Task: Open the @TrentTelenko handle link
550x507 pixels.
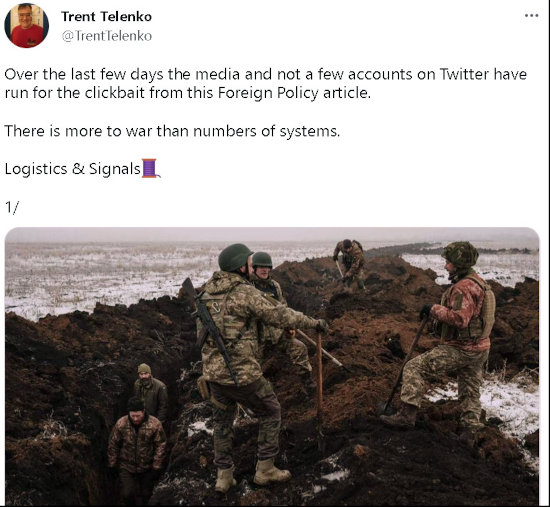Action: tap(107, 36)
